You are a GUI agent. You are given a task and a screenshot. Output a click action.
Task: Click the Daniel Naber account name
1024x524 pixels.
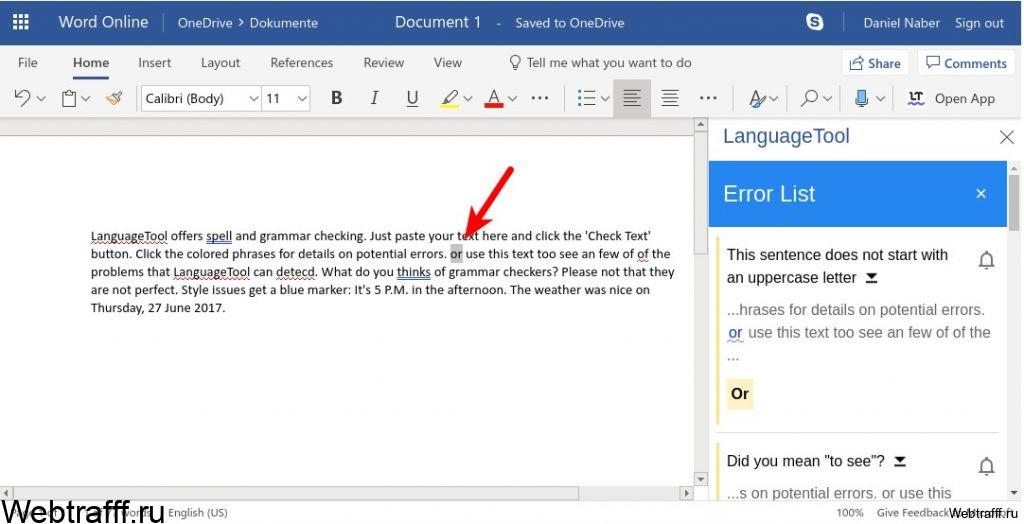coord(901,23)
